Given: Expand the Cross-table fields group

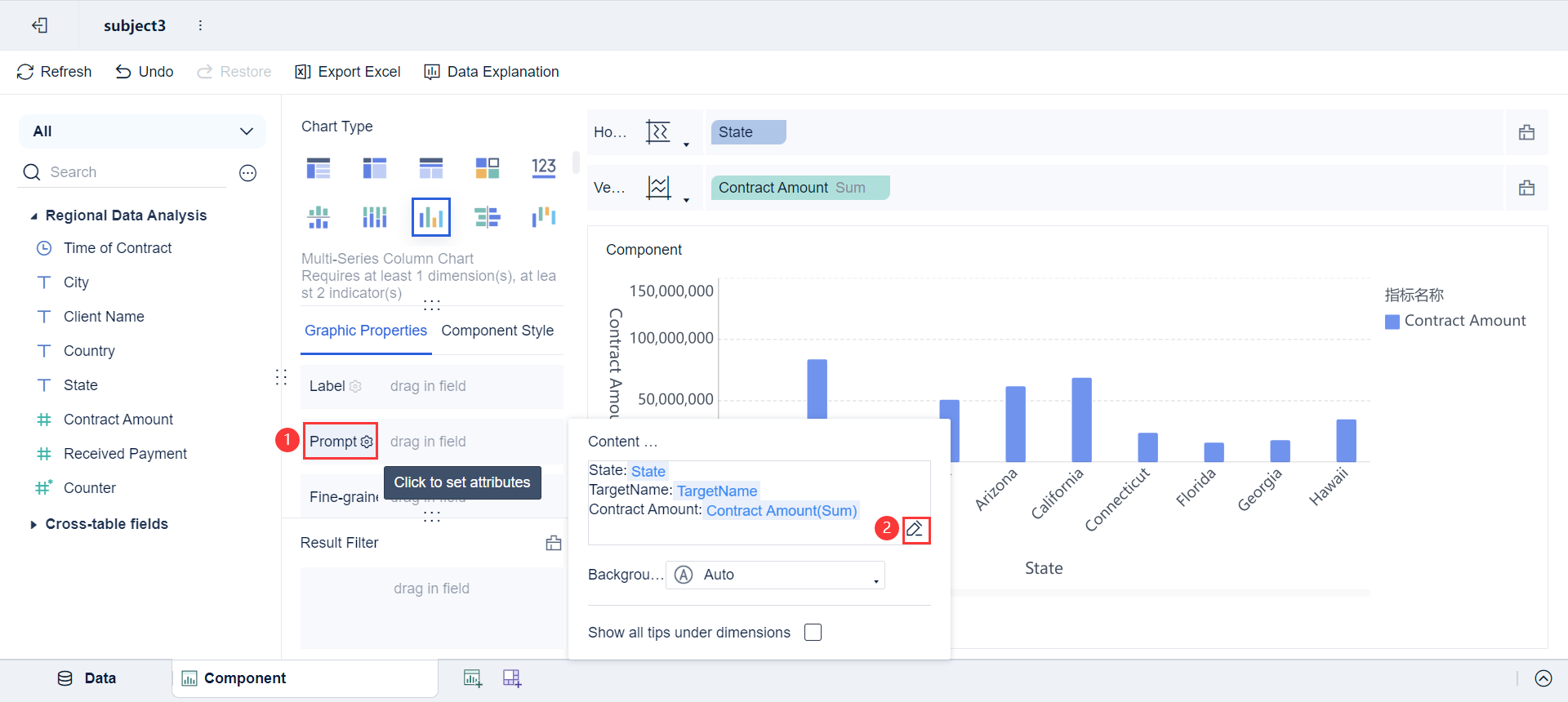Looking at the screenshot, I should pyautogui.click(x=33, y=524).
